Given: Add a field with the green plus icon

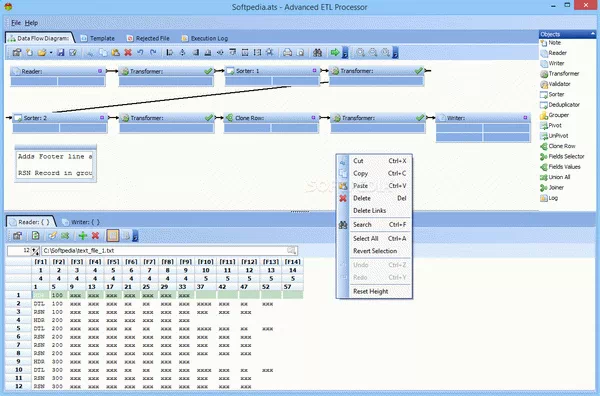Looking at the screenshot, I should coord(83,236).
